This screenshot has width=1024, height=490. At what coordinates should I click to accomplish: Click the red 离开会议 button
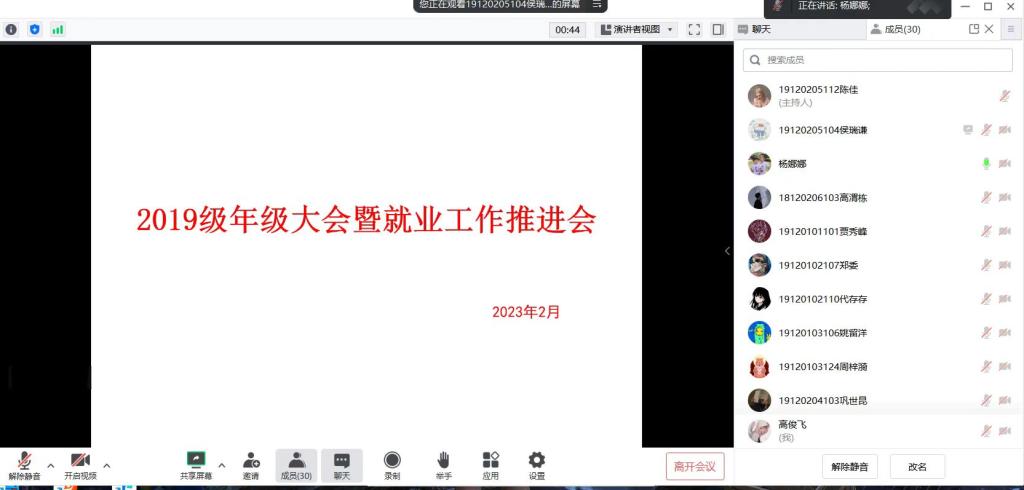pos(695,466)
